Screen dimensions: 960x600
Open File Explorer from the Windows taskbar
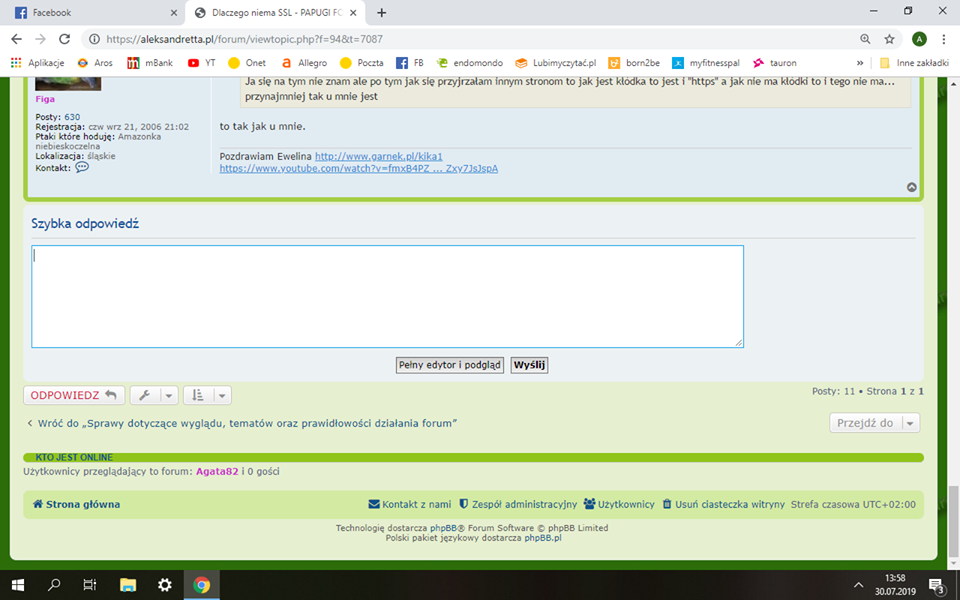pyautogui.click(x=127, y=585)
